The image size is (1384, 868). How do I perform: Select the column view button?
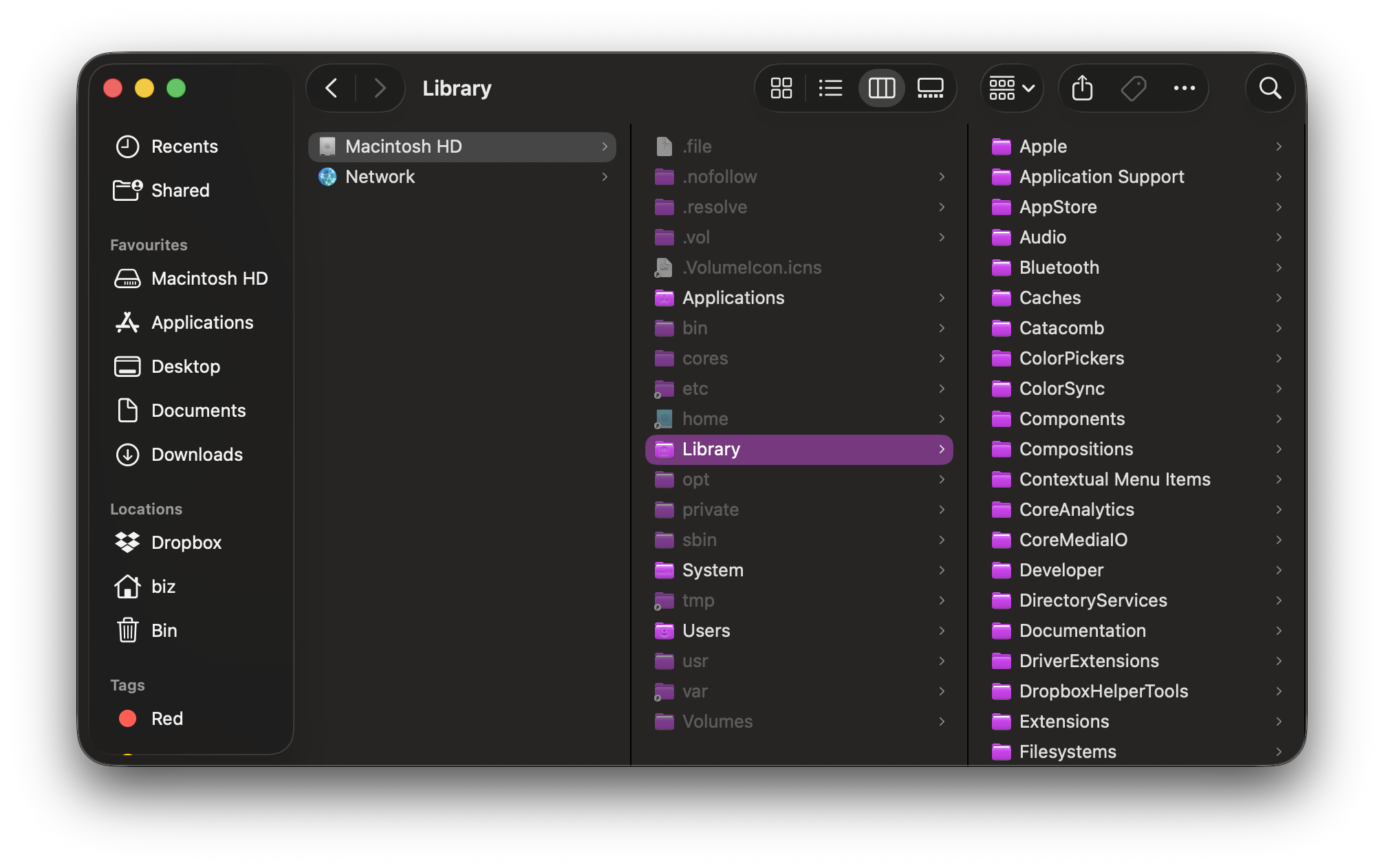tap(881, 88)
